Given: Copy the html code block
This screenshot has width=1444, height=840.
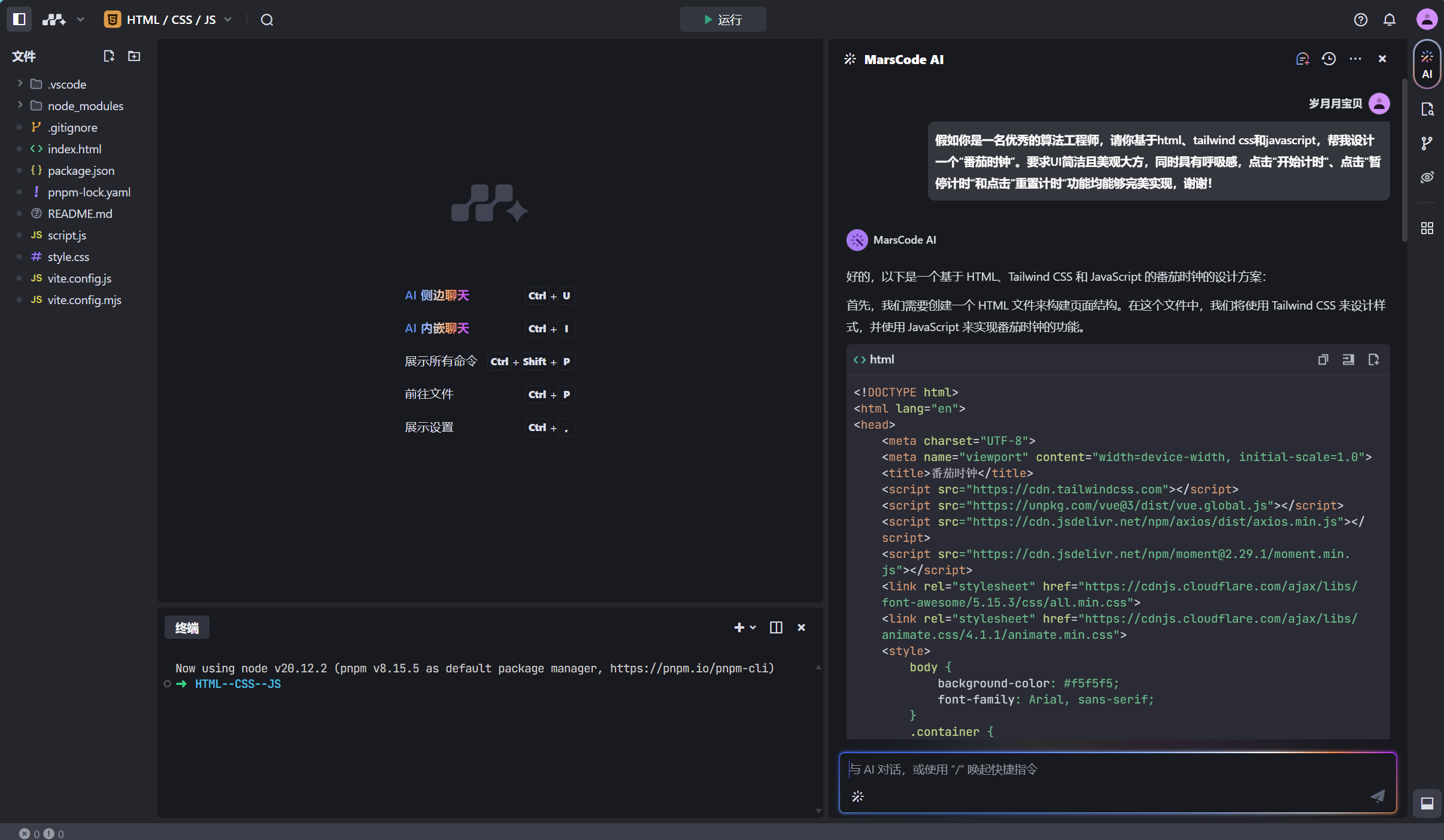Looking at the screenshot, I should 1323,359.
